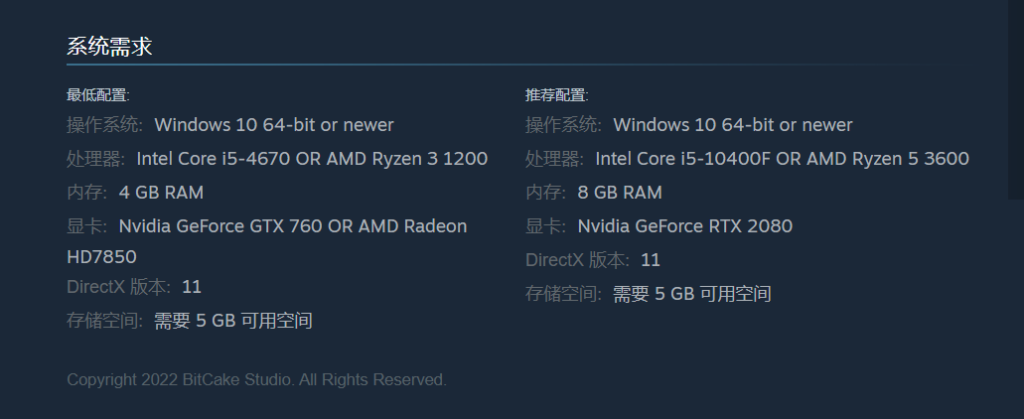Click Nvidia GeForce RTX 2080 text
The width and height of the screenshot is (1024, 419).
(685, 226)
